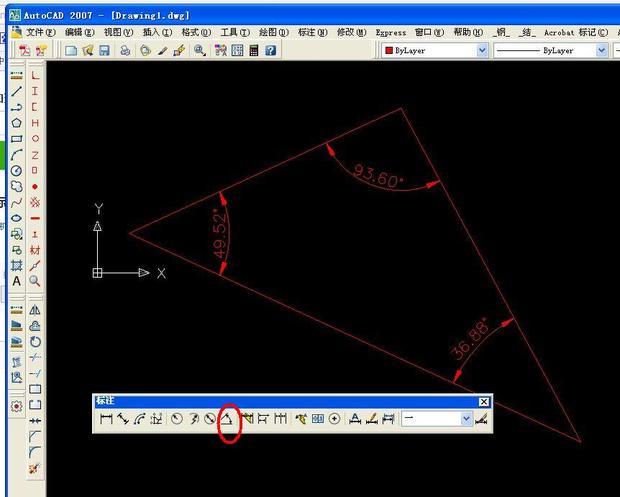The image size is (620, 497).
Task: Click the Open file toolbar icon
Action: 88,50
